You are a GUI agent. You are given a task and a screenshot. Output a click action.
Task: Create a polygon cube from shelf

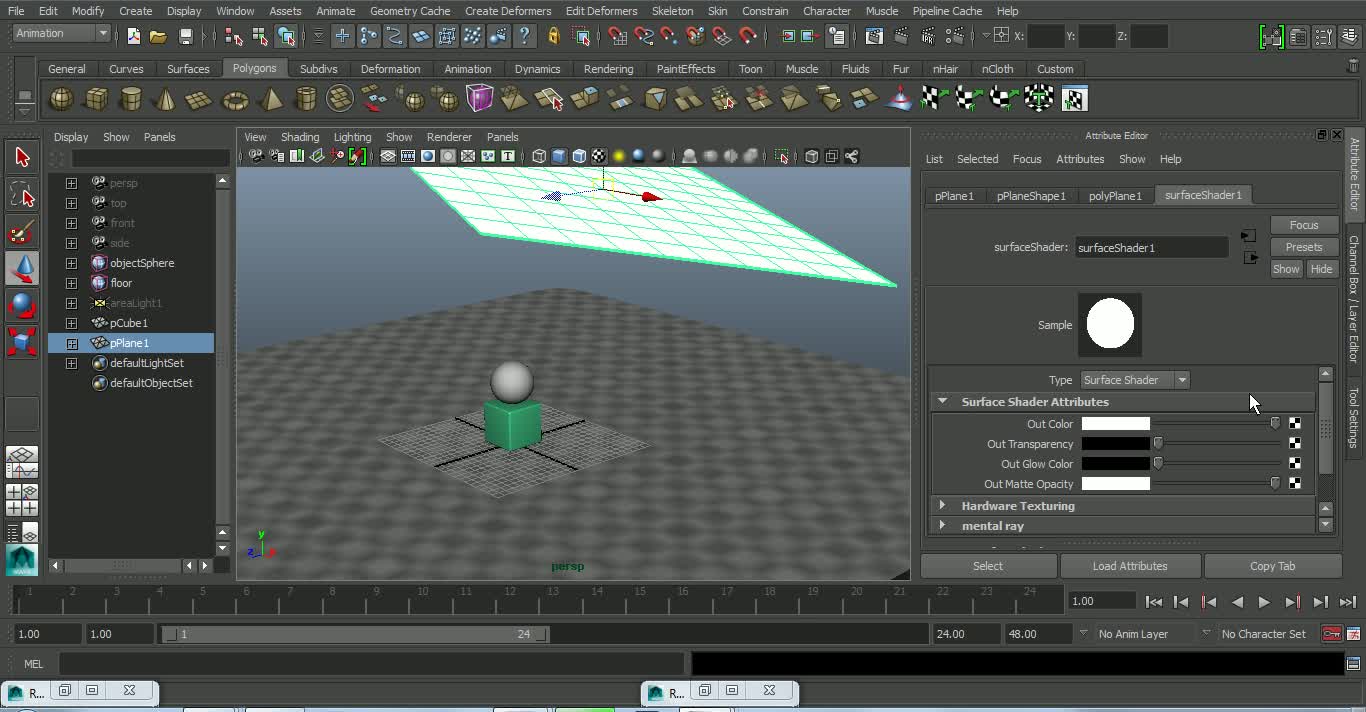coord(96,99)
